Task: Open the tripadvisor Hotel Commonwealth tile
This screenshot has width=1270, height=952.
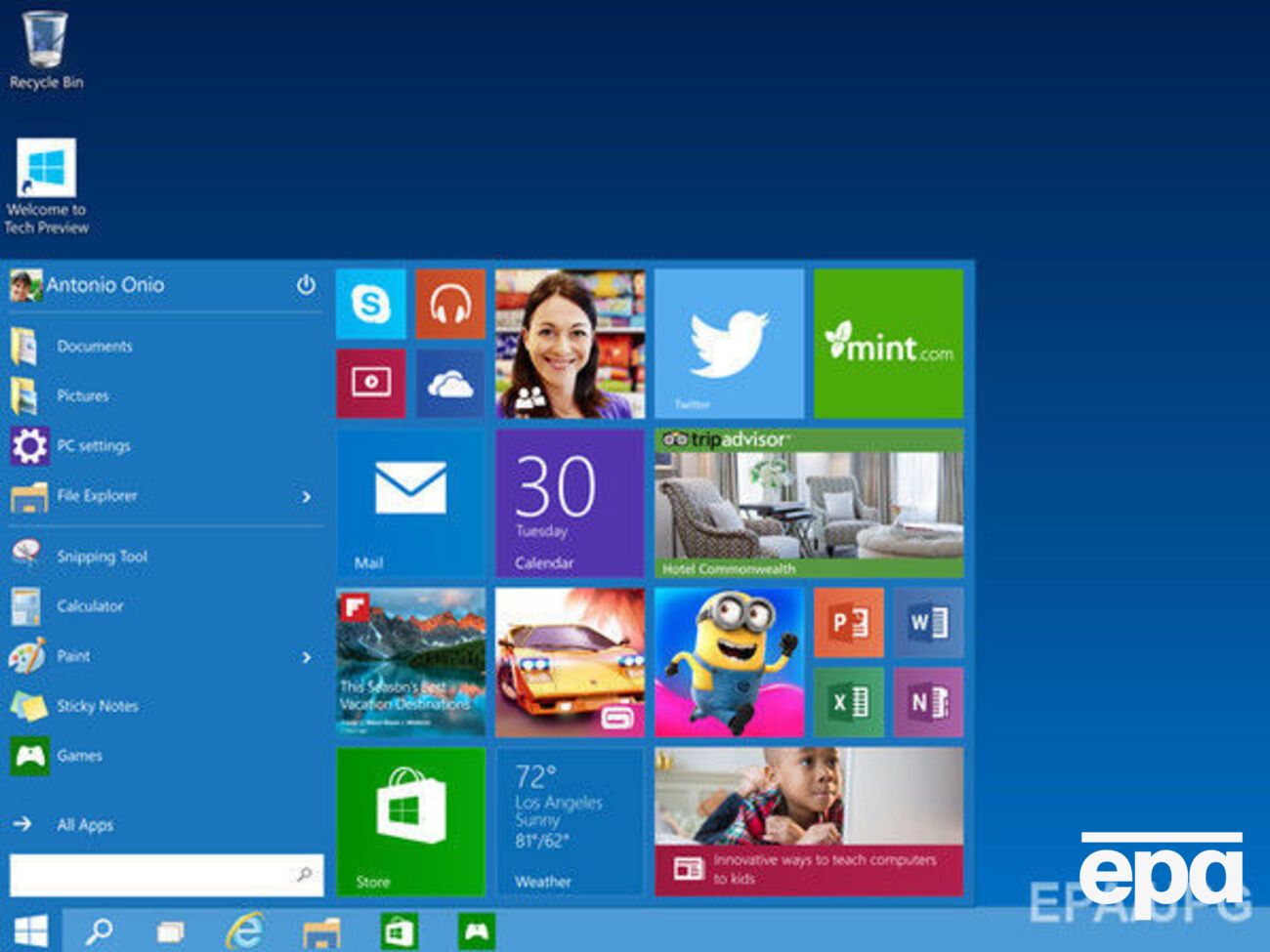Action: 809,503
